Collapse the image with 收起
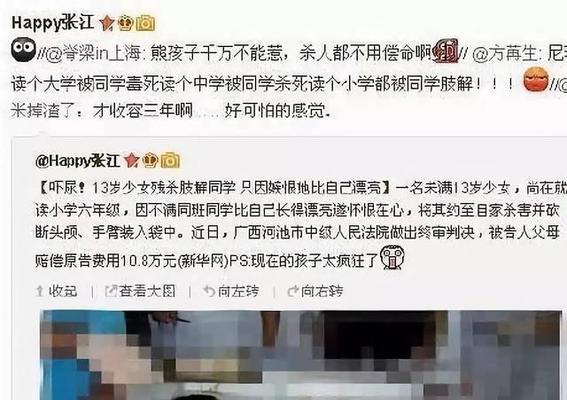Image resolution: width=567 pixels, height=400 pixels. 57,291
